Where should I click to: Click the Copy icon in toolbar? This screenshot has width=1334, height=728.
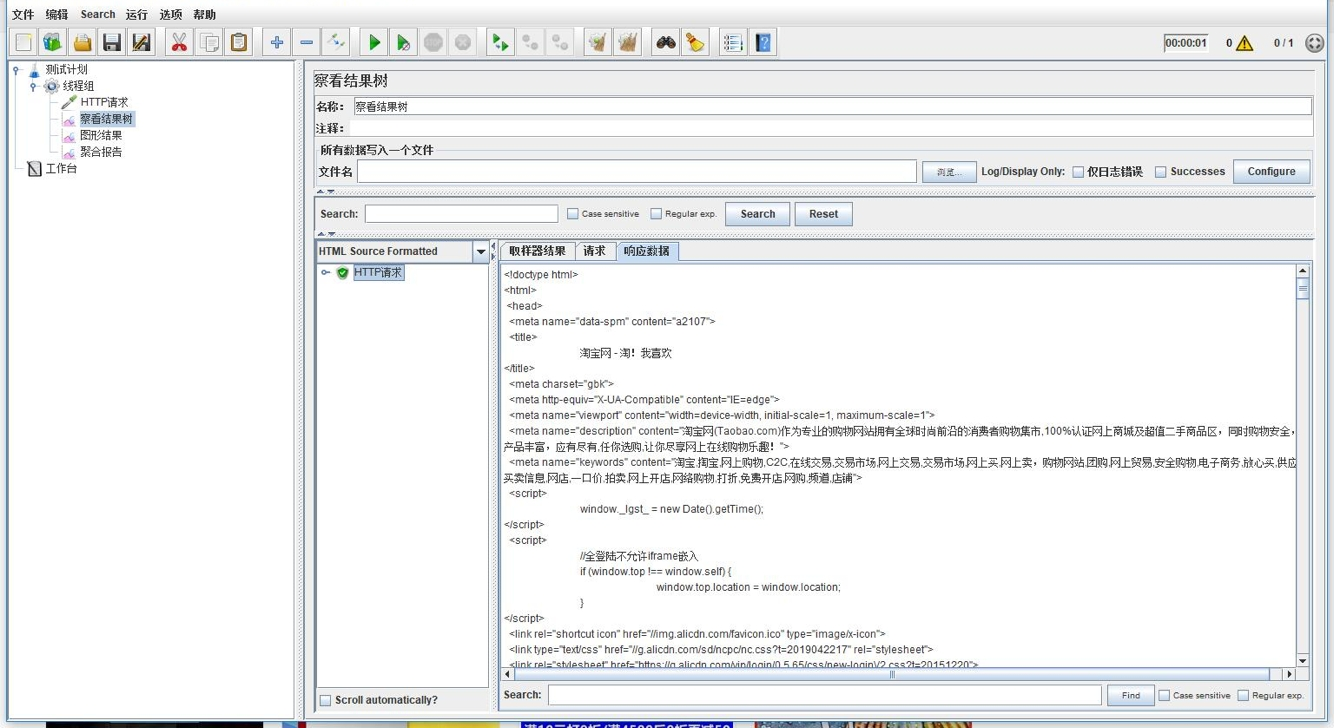click(209, 42)
